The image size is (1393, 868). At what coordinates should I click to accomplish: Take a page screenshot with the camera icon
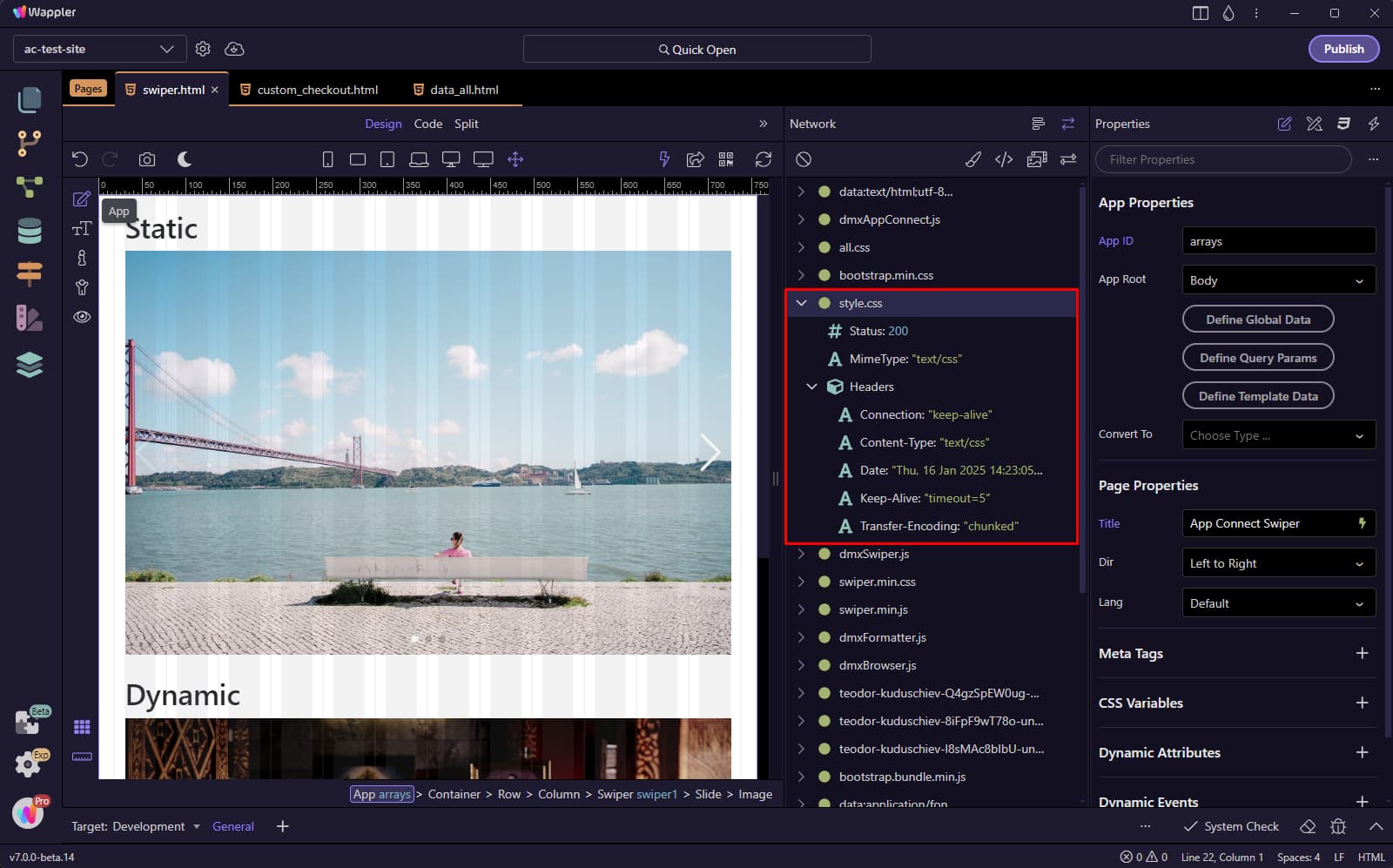coord(147,159)
